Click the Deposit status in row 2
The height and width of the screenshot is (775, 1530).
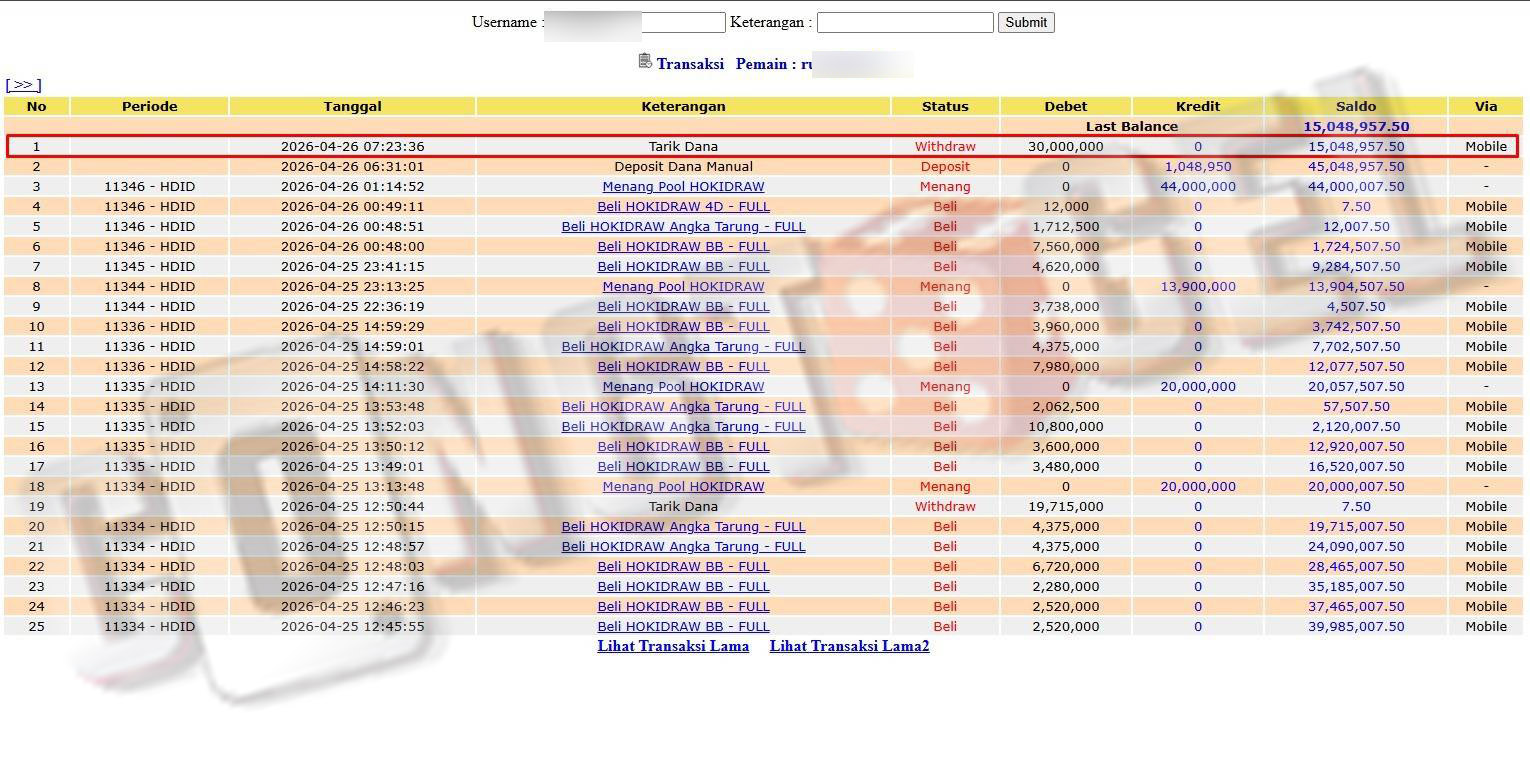[945, 167]
